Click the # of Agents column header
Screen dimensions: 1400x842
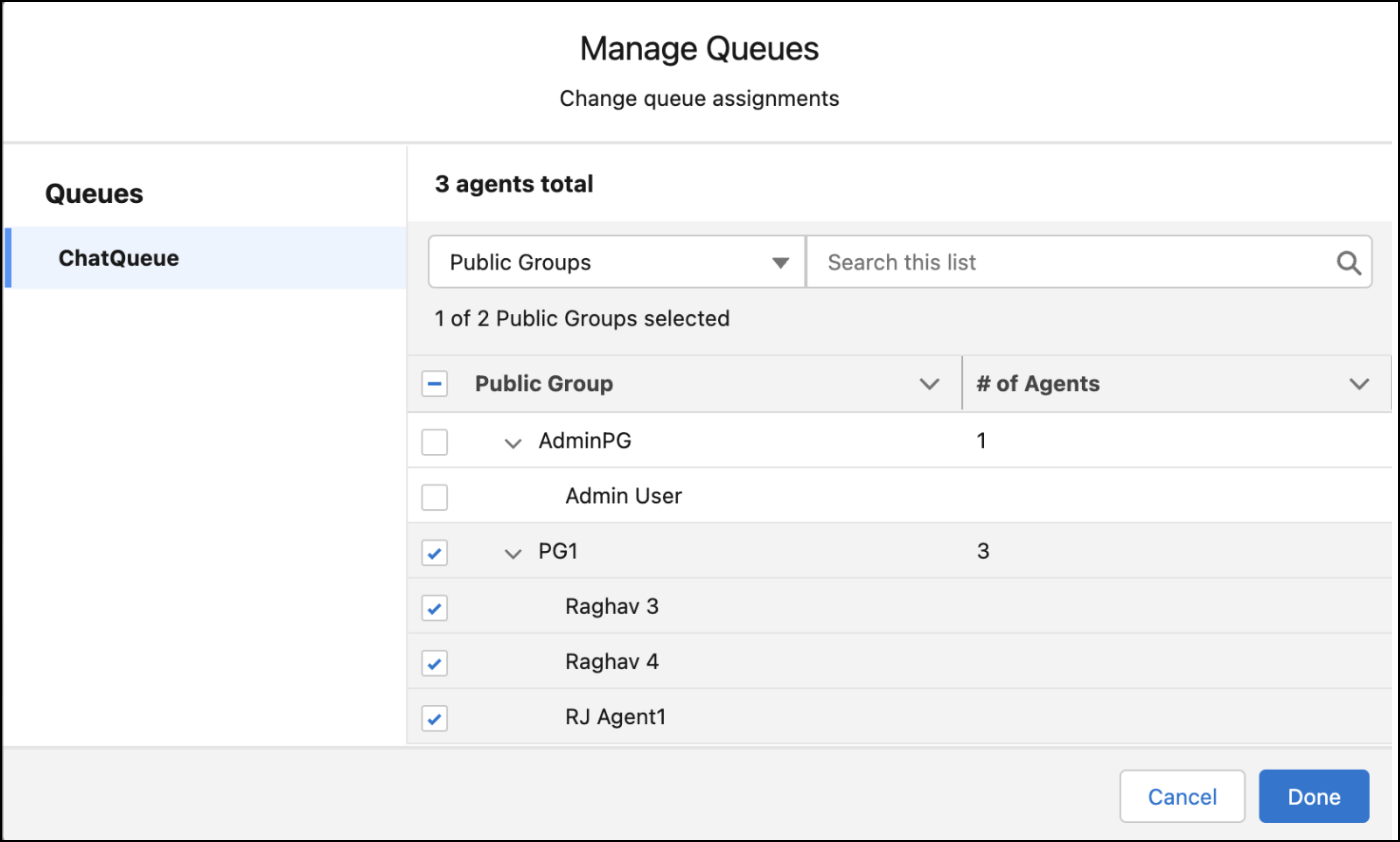click(1037, 384)
